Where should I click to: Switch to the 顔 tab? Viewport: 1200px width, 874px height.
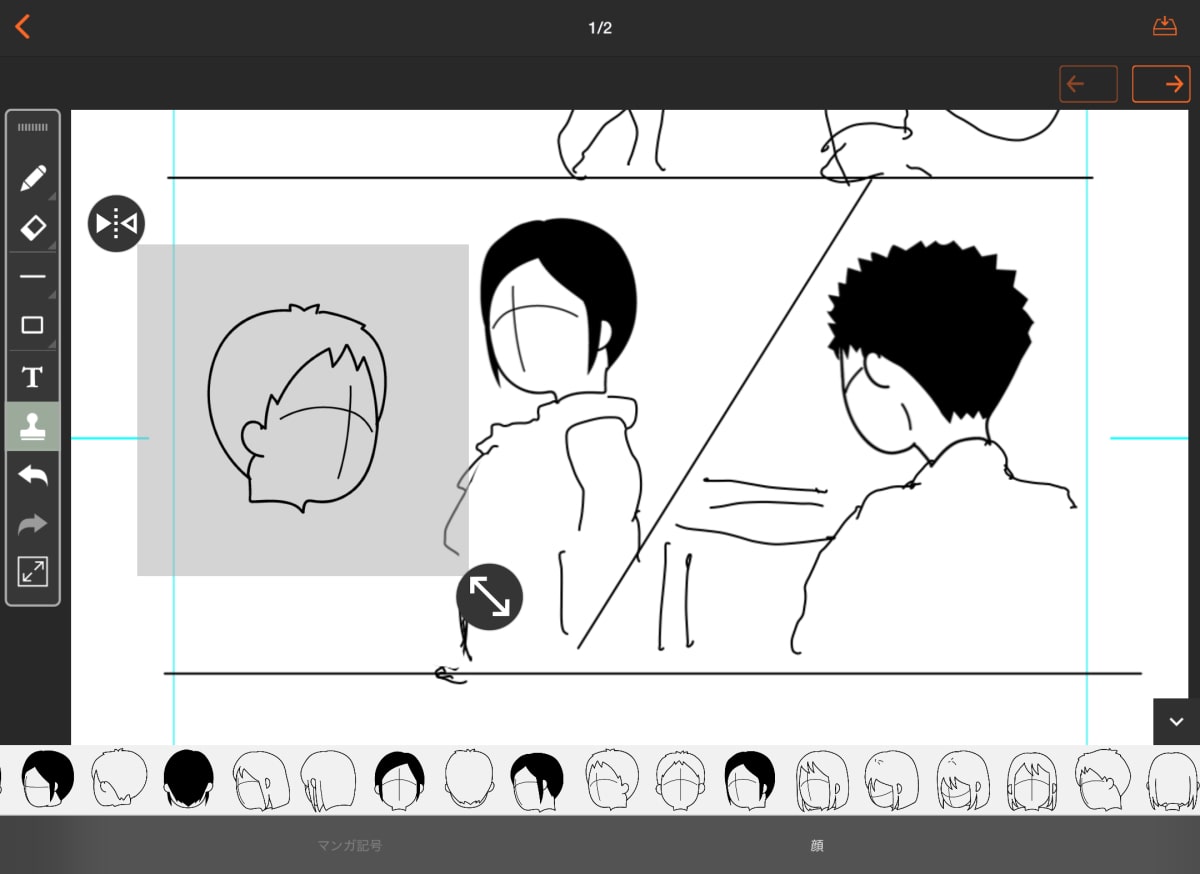click(818, 845)
